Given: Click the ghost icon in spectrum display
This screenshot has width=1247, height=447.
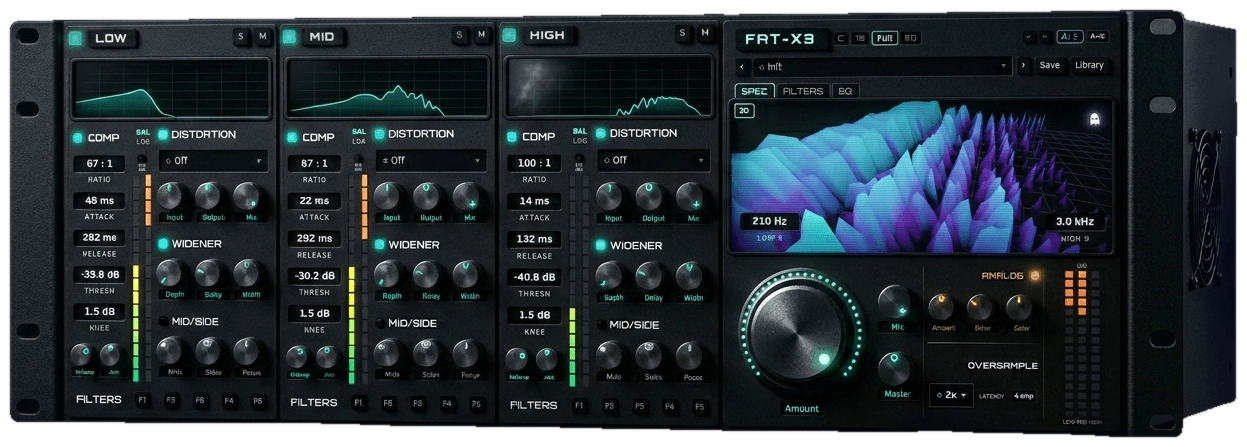Looking at the screenshot, I should [x=1095, y=119].
